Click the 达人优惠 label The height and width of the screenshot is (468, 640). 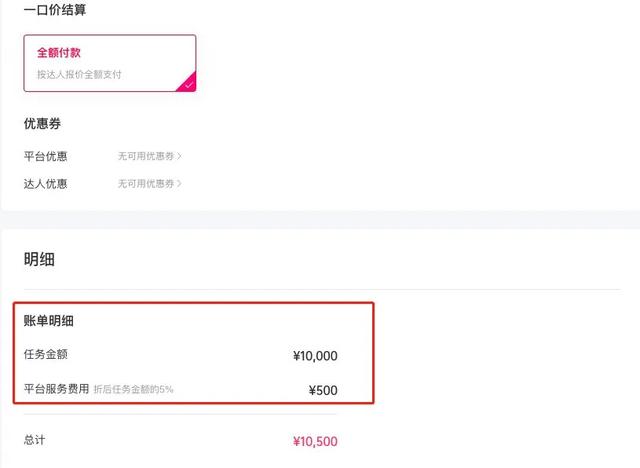45,184
